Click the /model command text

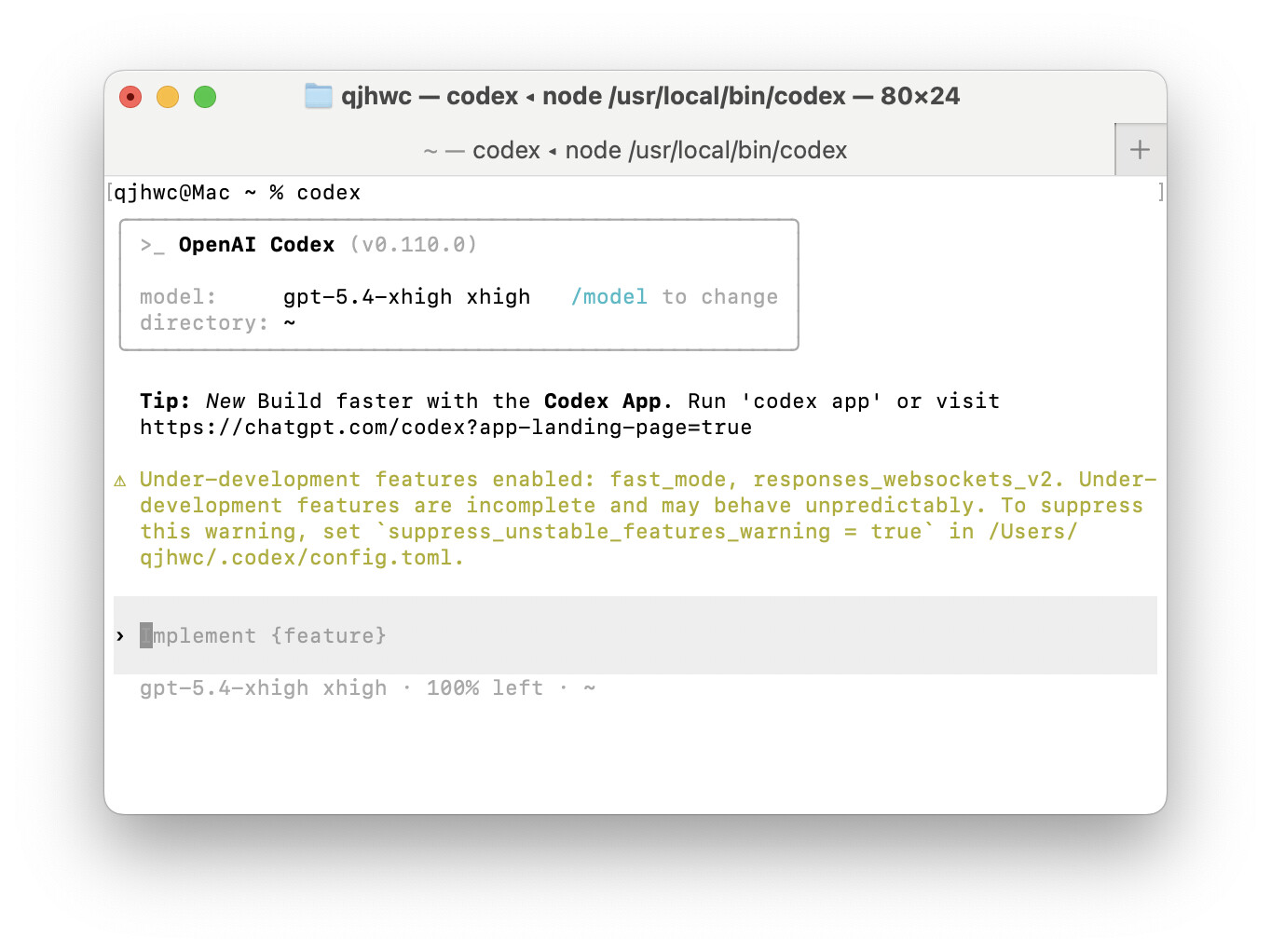pyautogui.click(x=608, y=297)
